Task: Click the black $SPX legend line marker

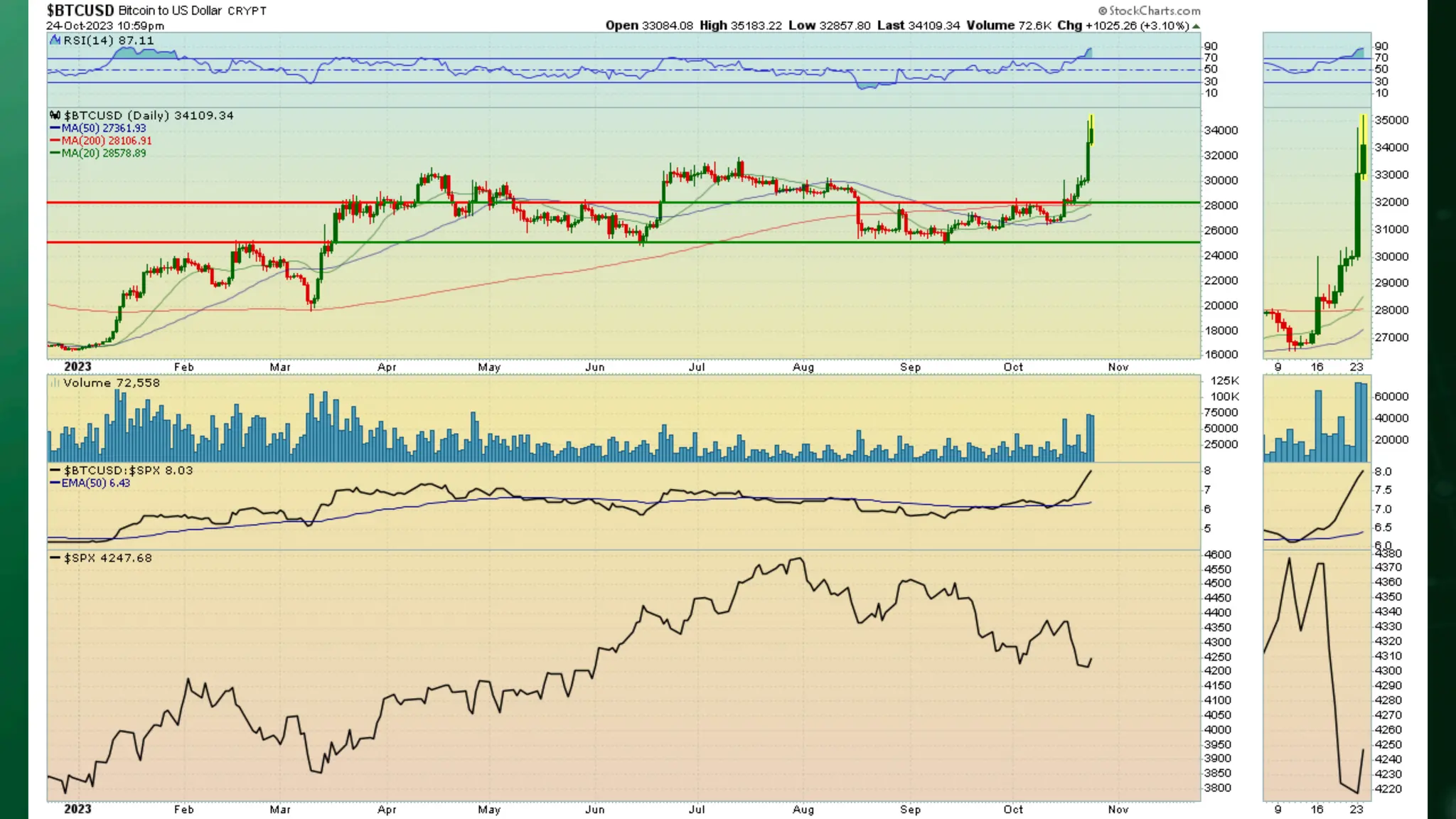Action: click(x=55, y=558)
